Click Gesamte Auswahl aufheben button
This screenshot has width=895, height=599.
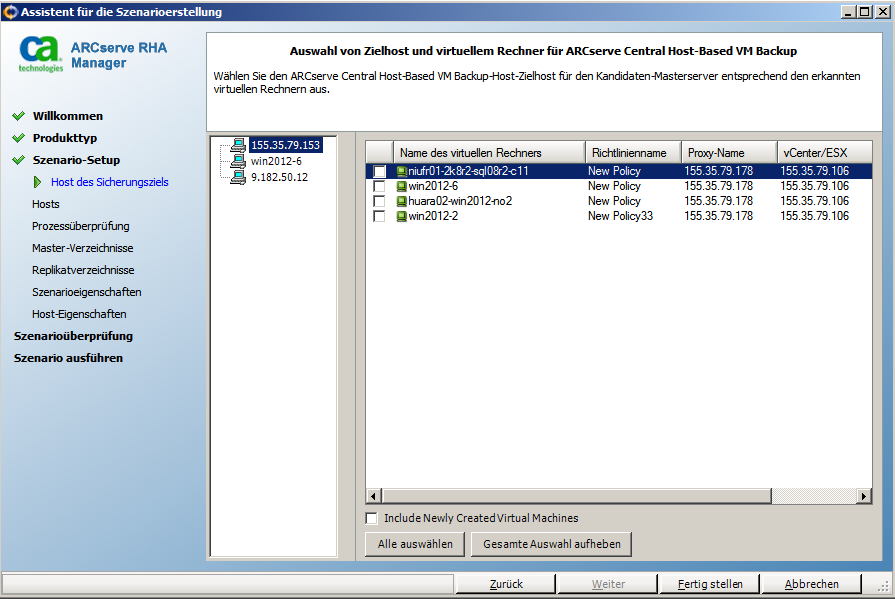tap(551, 544)
